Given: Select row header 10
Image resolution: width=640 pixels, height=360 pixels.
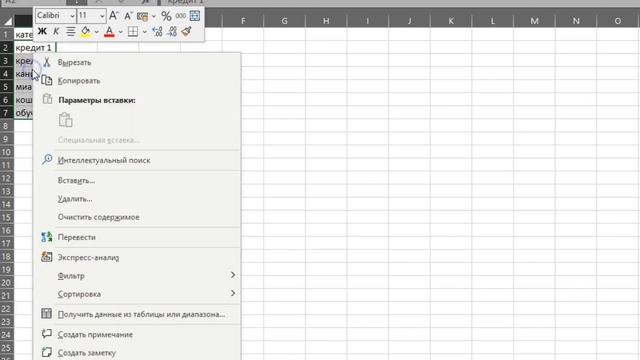Looking at the screenshot, I should (x=7, y=152).
